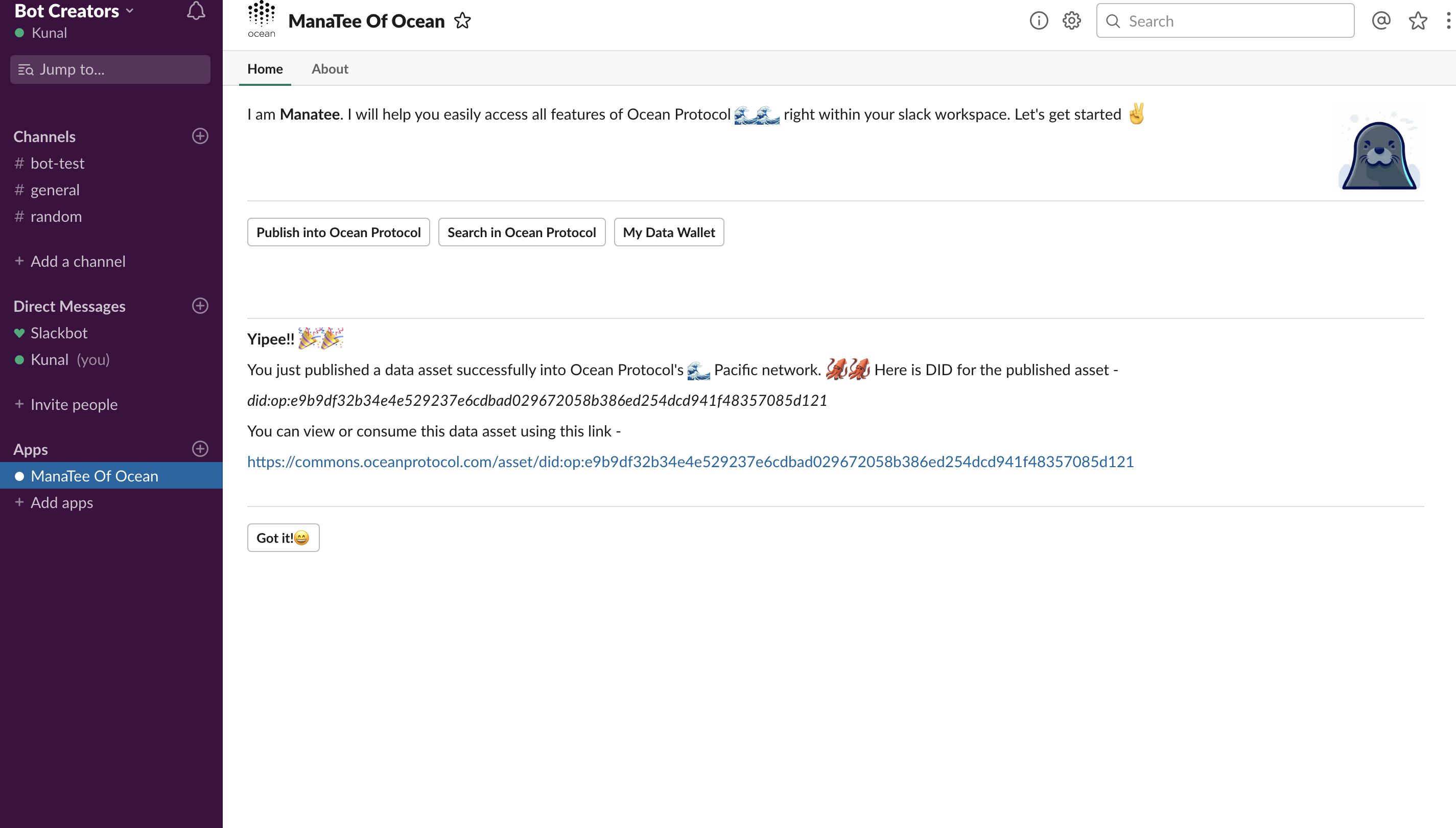The width and height of the screenshot is (1456, 828).
Task: Click plus icon next to Apps
Action: (x=200, y=449)
